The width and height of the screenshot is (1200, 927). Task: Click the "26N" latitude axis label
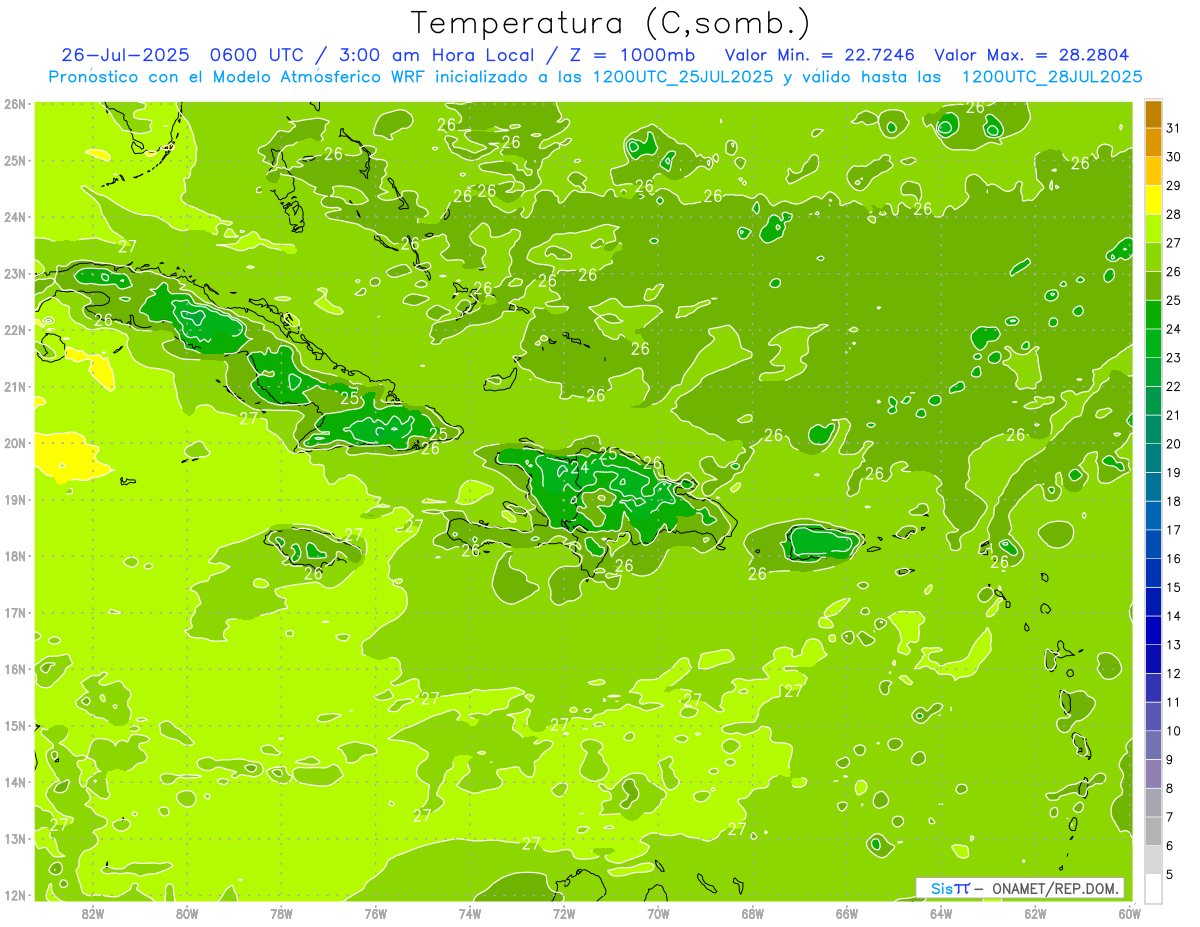[15, 104]
